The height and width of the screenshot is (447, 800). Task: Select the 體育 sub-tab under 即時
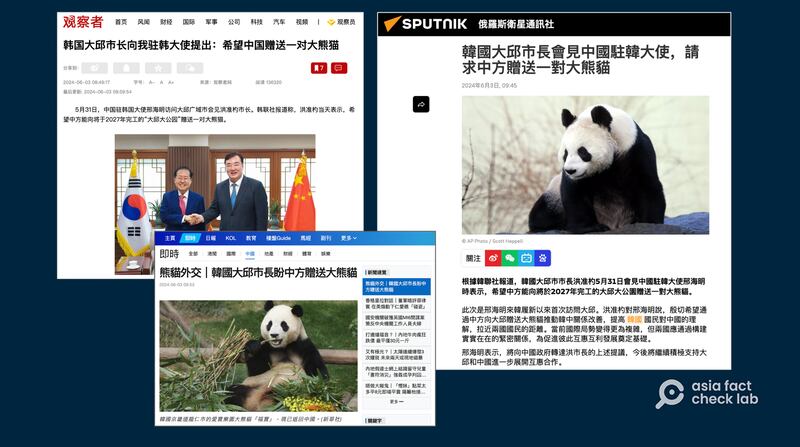click(x=307, y=254)
